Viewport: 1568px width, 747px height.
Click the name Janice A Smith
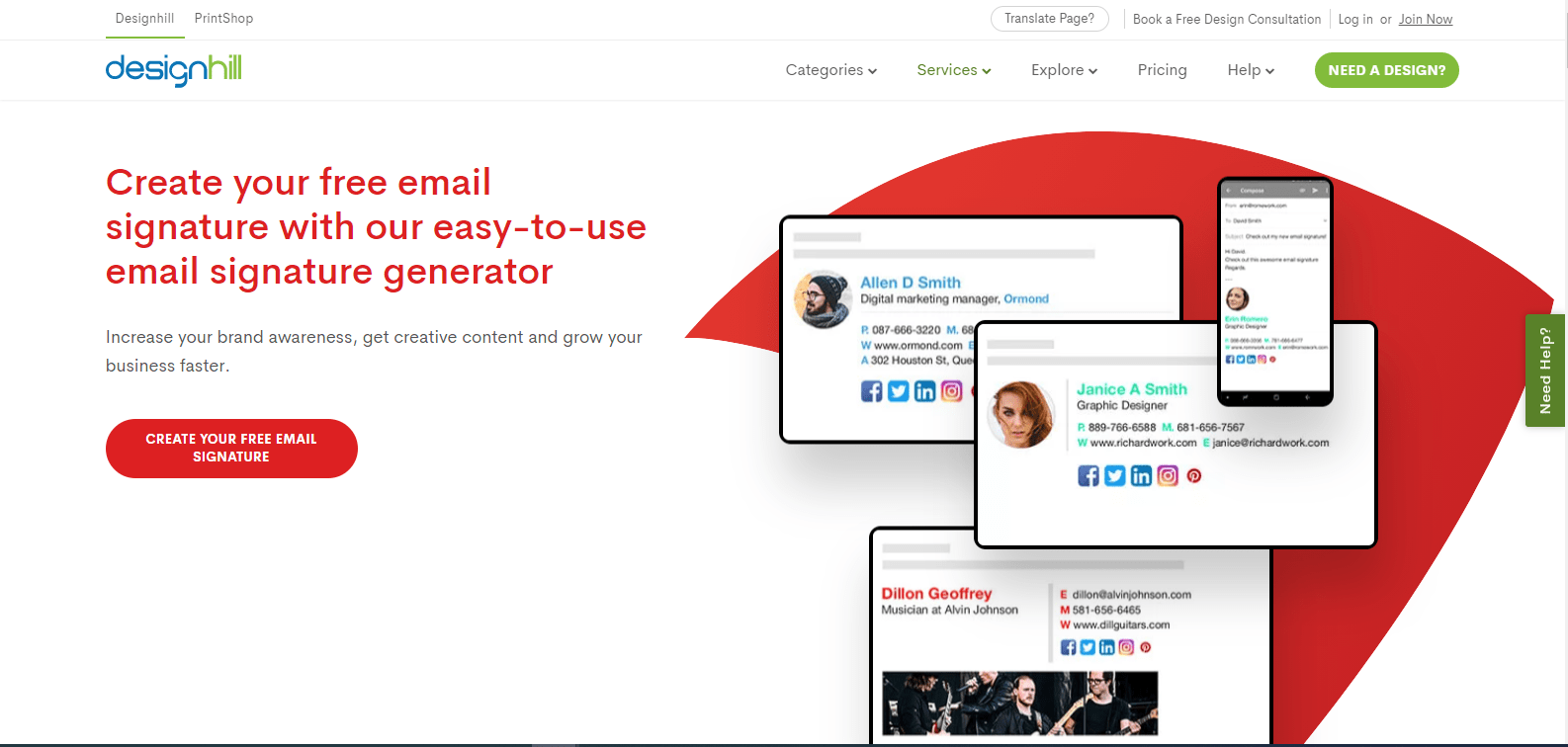coord(1132,389)
